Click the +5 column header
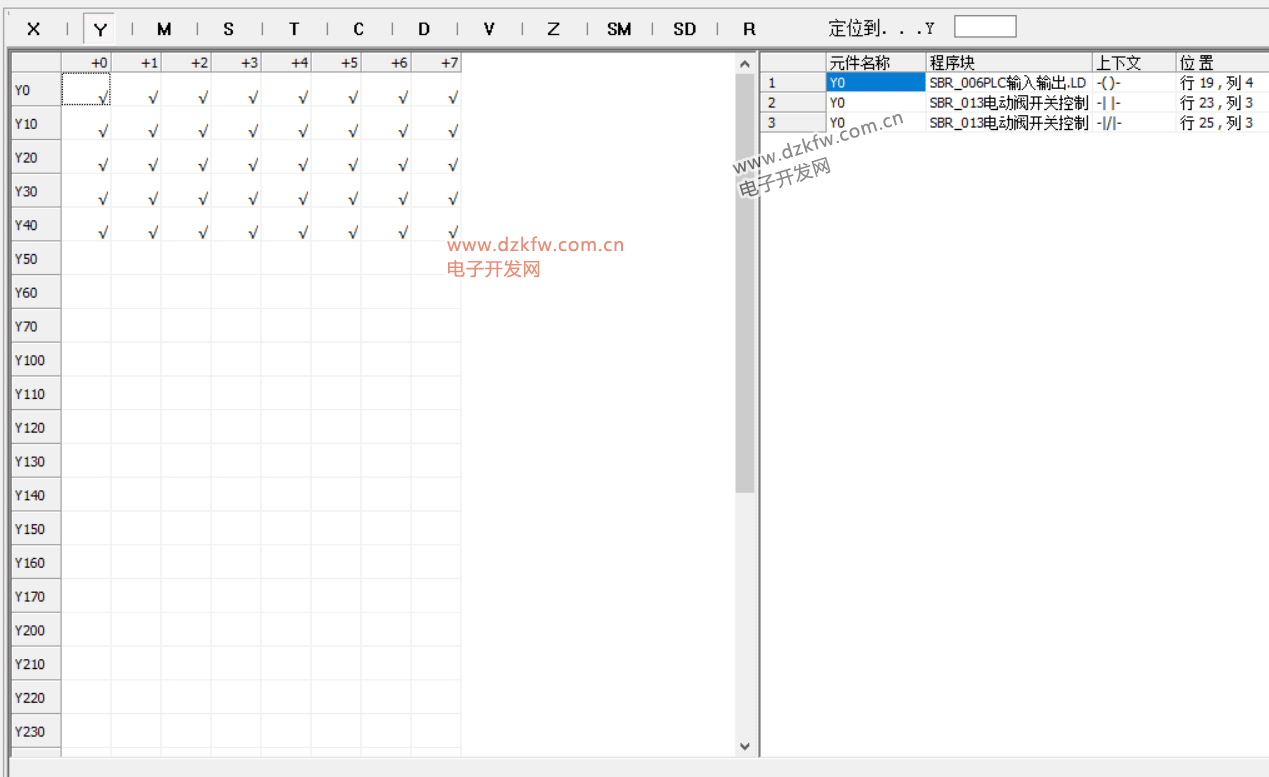 pos(337,63)
